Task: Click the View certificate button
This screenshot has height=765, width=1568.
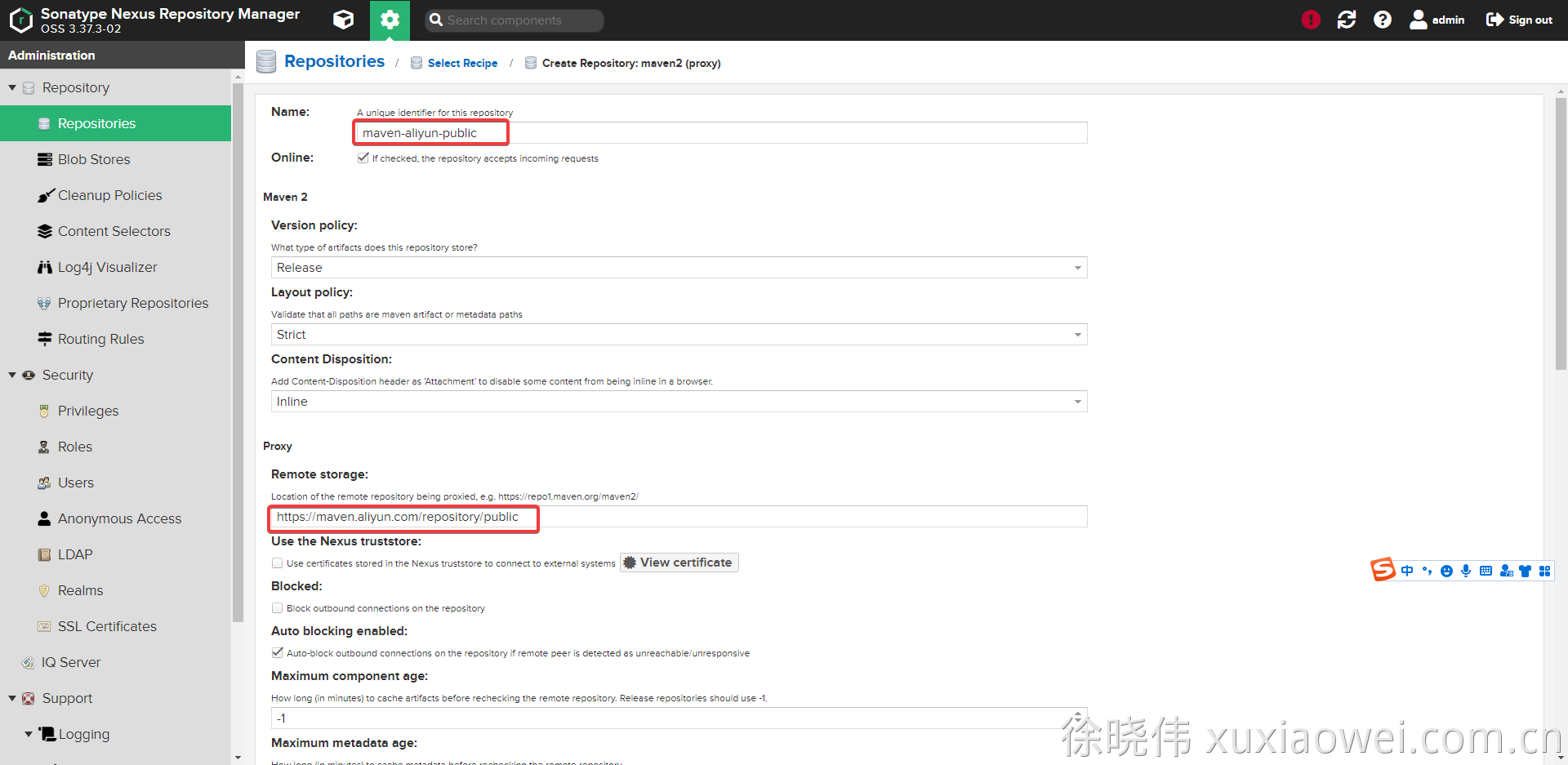Action: [x=679, y=563]
